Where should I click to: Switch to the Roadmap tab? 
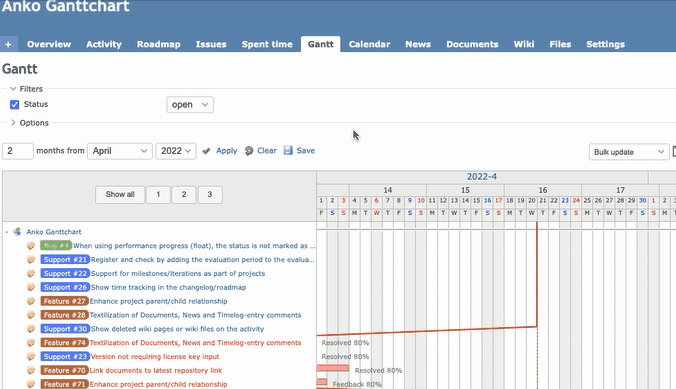(x=159, y=44)
